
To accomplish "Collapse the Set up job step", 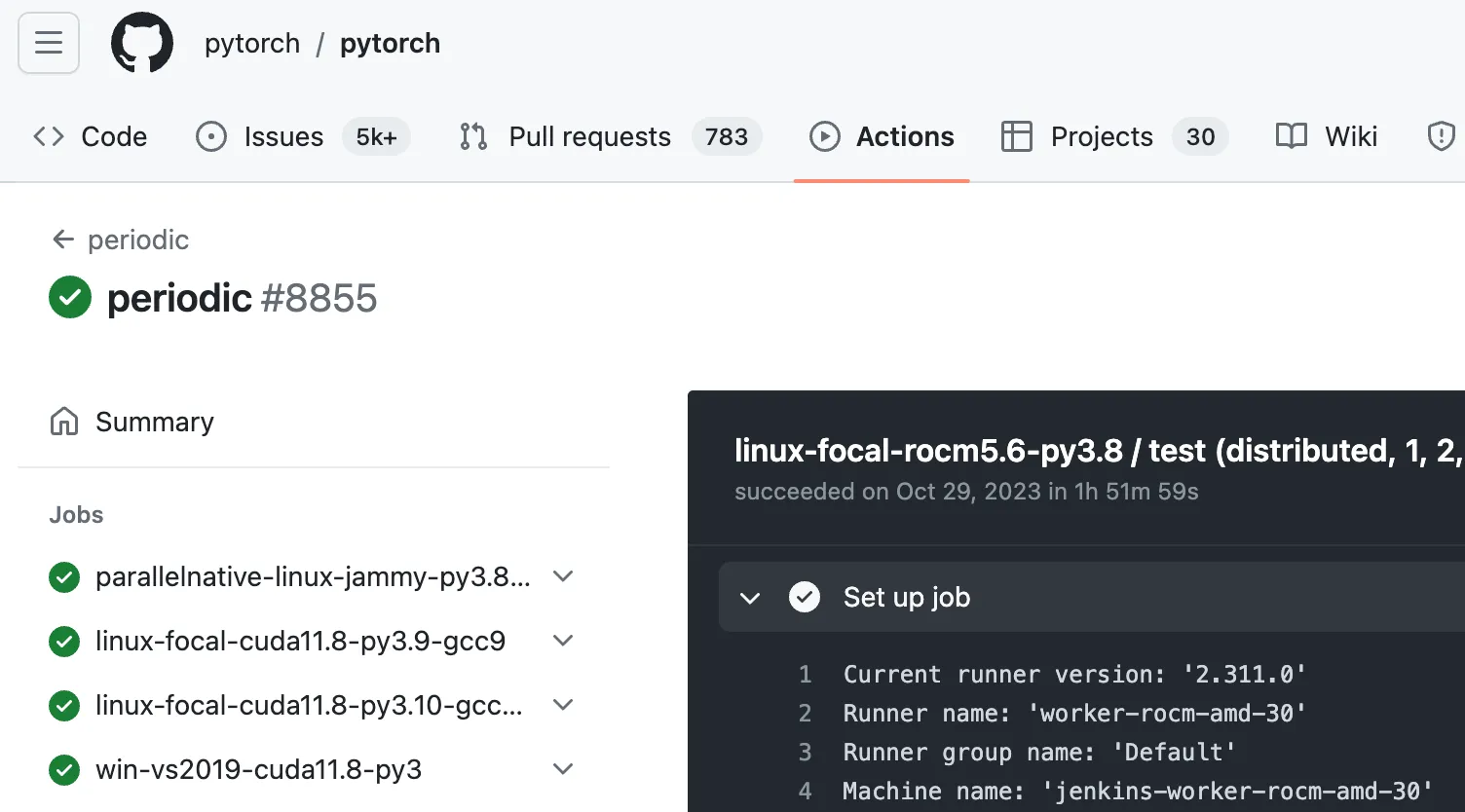I will [x=750, y=598].
